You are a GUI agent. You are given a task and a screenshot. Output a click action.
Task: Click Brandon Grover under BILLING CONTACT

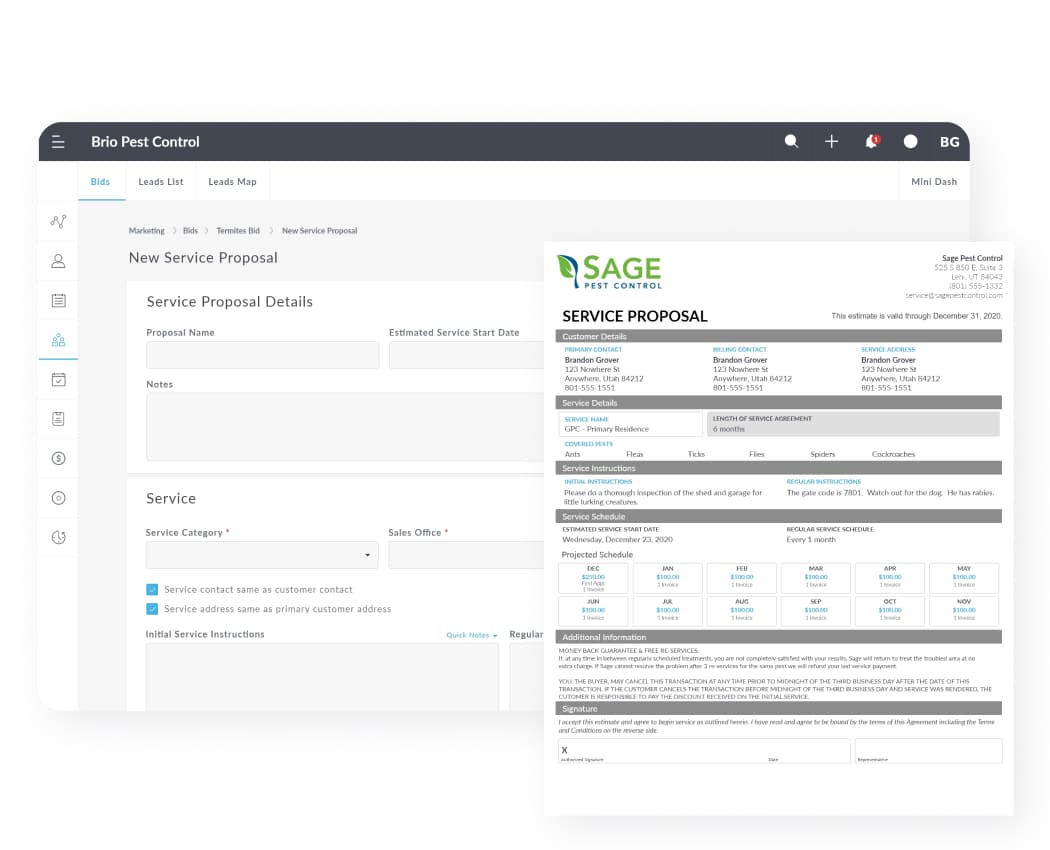point(740,360)
